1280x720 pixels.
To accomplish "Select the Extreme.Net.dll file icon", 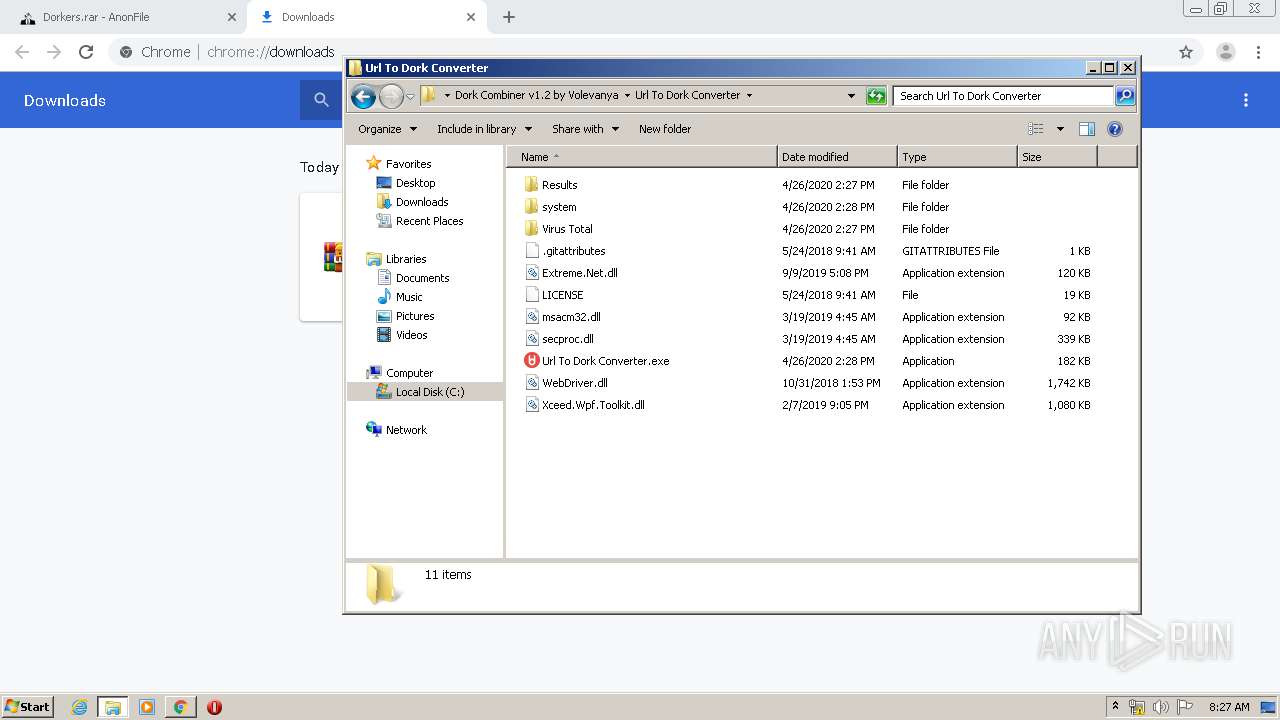I will coord(532,273).
